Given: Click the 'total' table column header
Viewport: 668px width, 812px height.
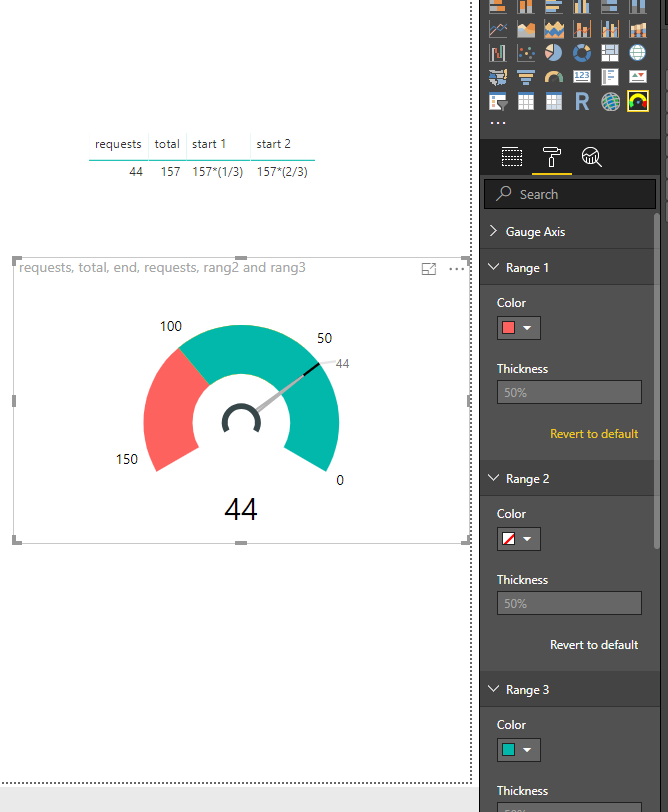Looking at the screenshot, I should point(167,144).
